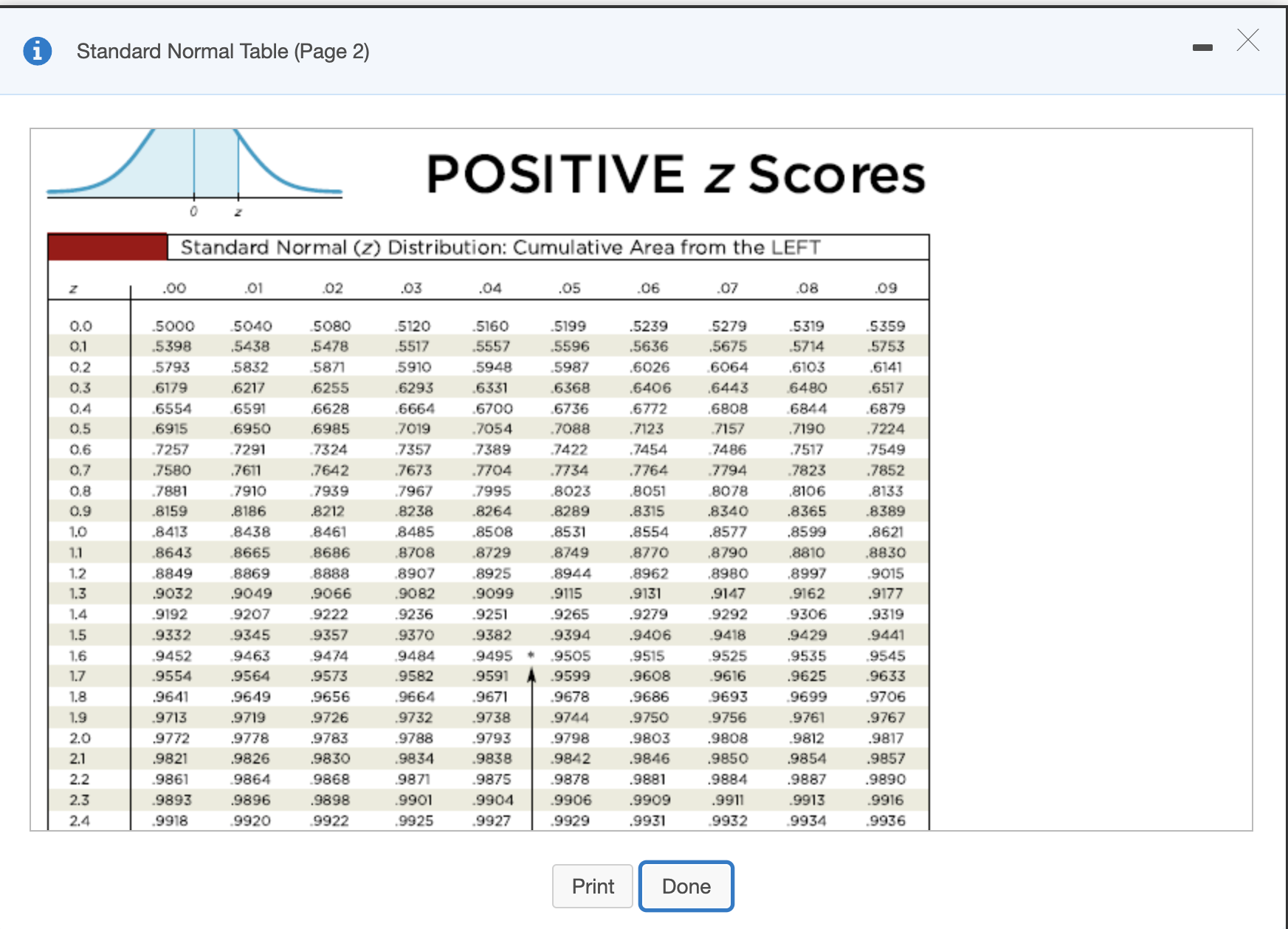Screen dimensions: 1288x929
Task: Click the .07 column header
Action: 728,288
